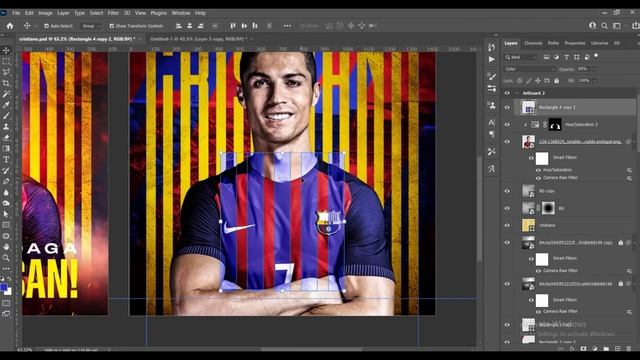Open the Actions play icon in the side strip
The image size is (640, 360).
pyautogui.click(x=491, y=60)
